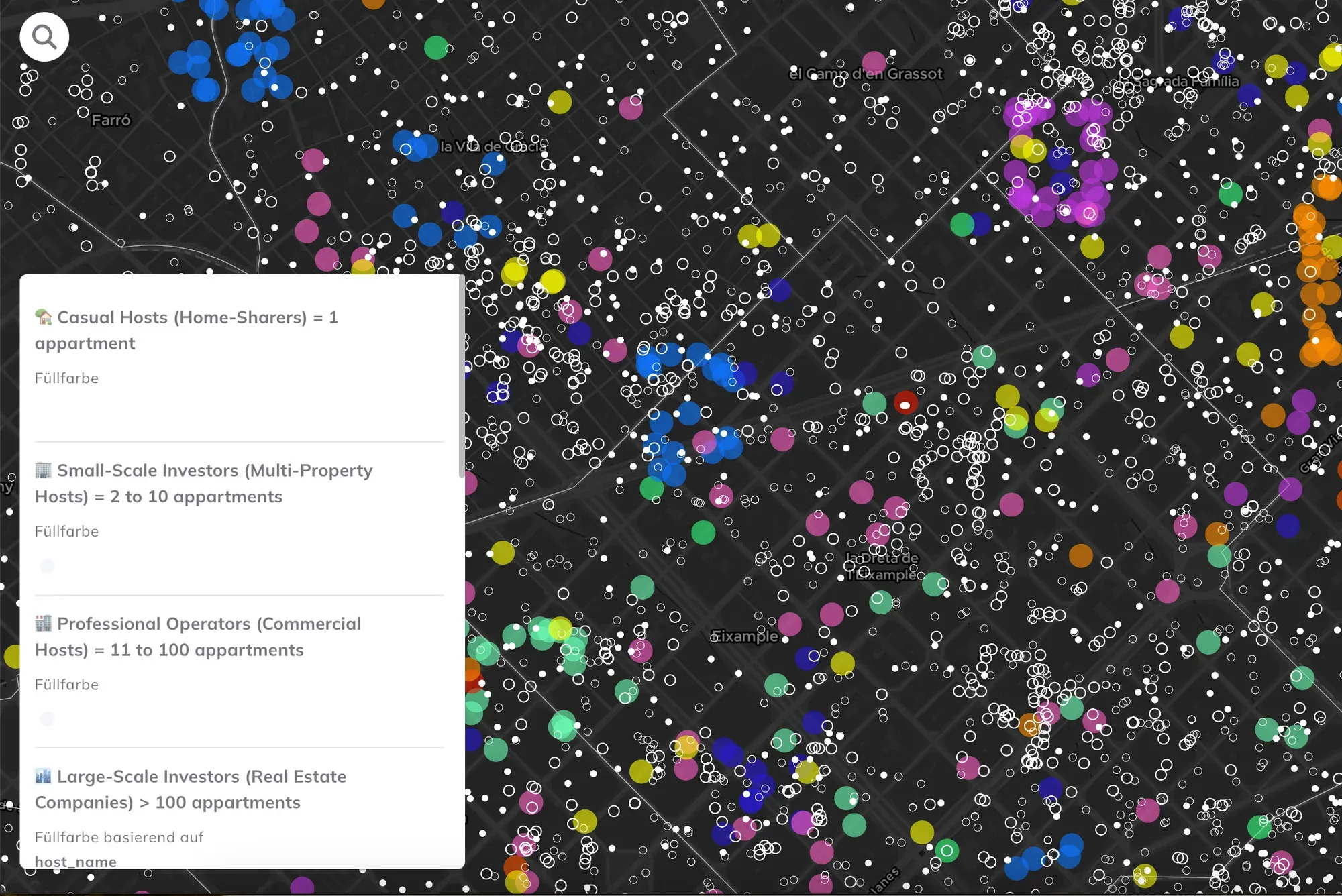1342x896 pixels.
Task: Click the 'la Vila de Gràcia' map label
Action: pyautogui.click(x=493, y=146)
